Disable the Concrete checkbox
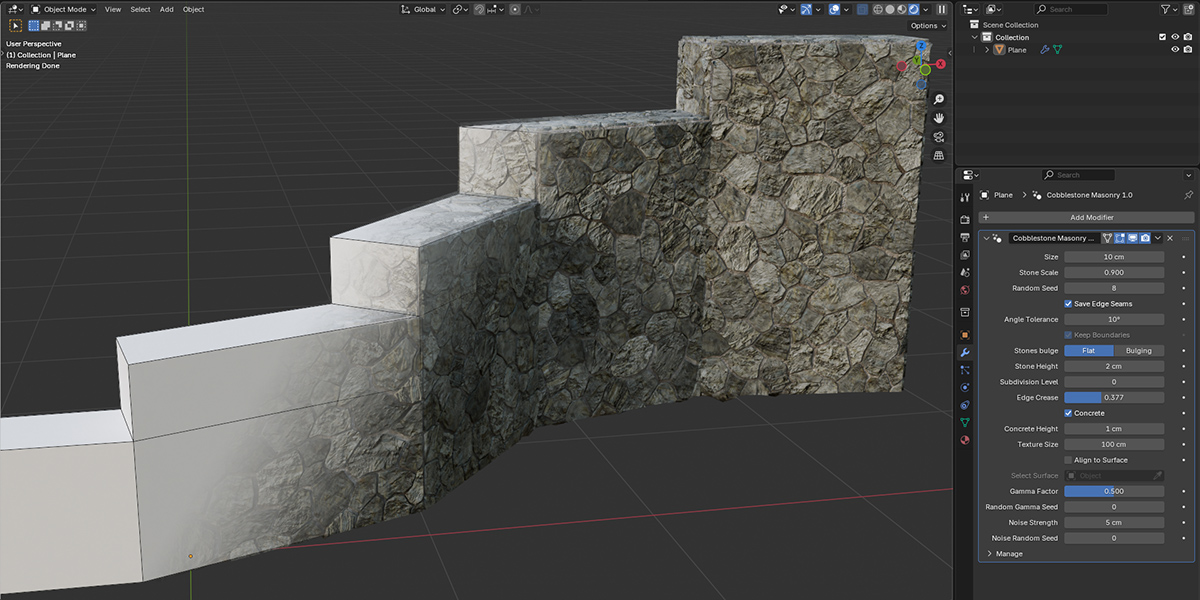Image resolution: width=1200 pixels, height=600 pixels. click(1068, 413)
